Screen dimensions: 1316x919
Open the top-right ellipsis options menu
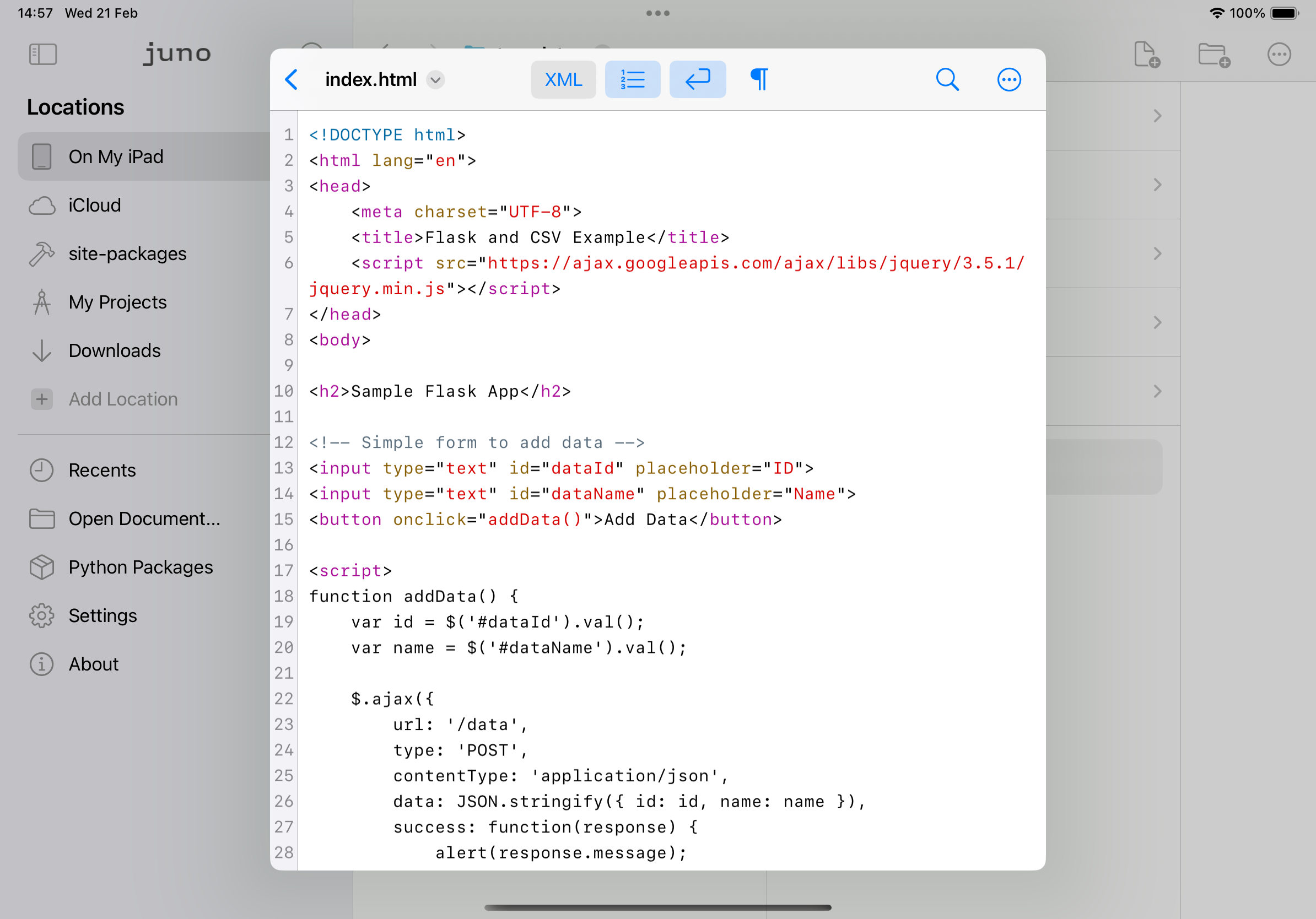[1279, 55]
